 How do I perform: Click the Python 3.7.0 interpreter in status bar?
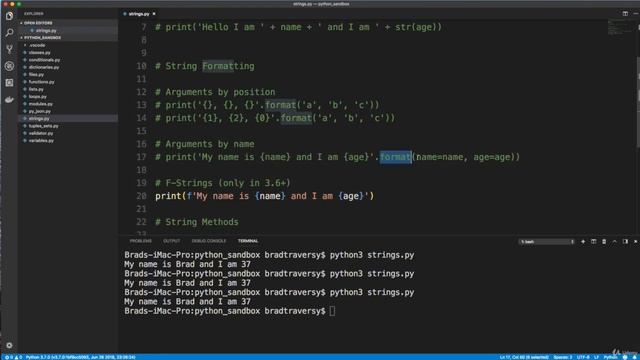point(80,357)
